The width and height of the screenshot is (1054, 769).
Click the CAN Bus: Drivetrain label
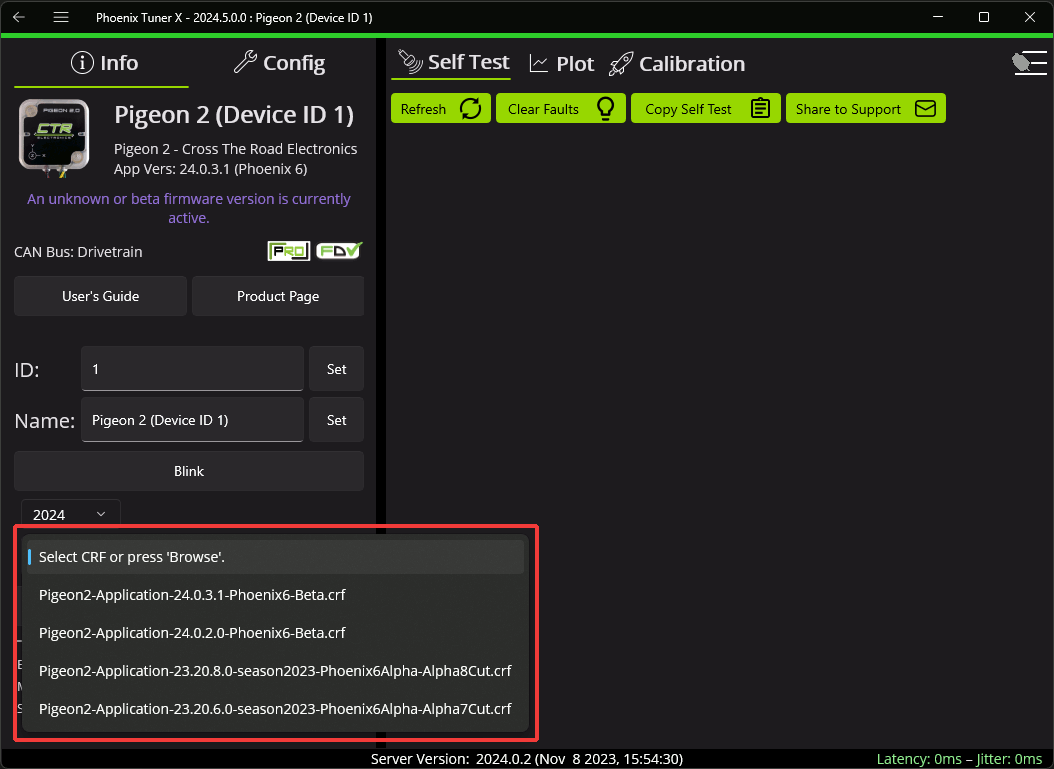coord(79,252)
